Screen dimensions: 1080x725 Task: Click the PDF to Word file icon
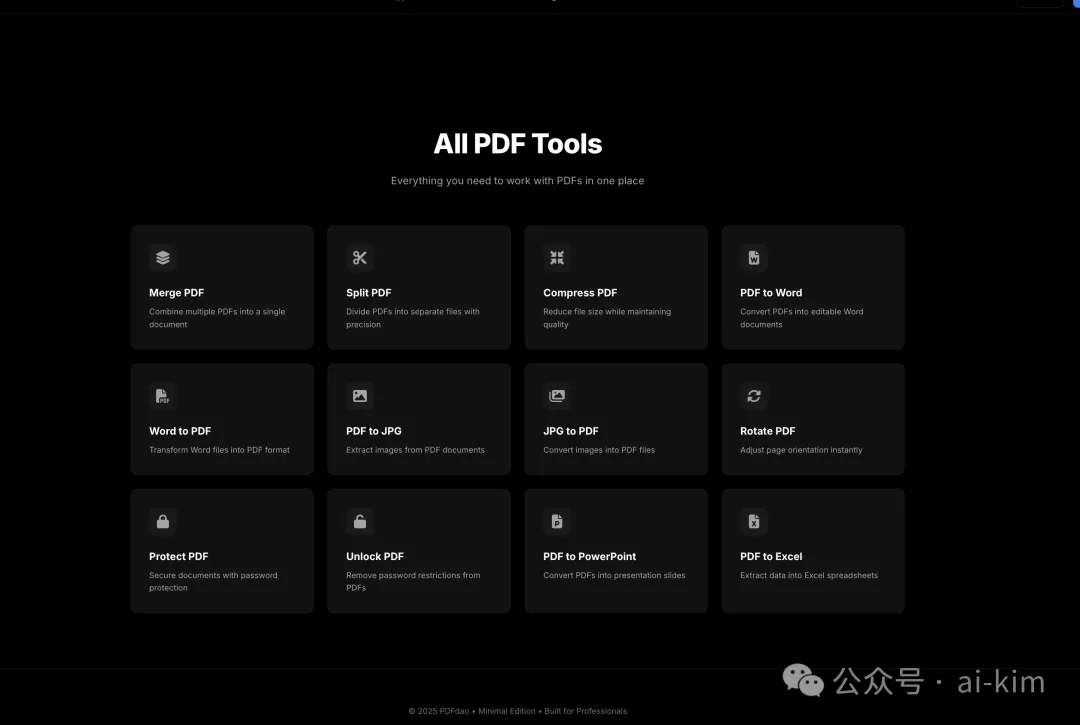(754, 258)
